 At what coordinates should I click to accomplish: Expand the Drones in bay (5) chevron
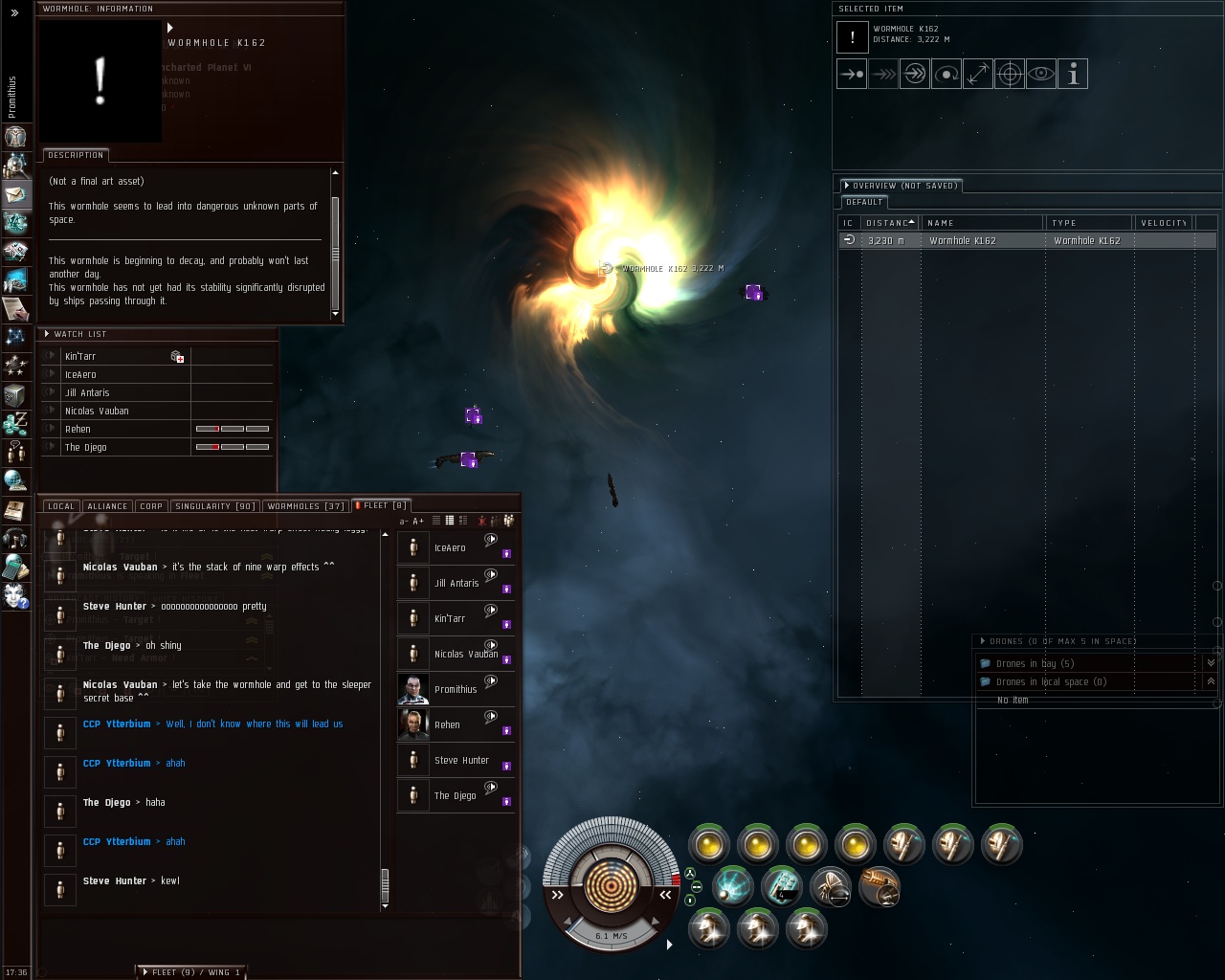[x=1211, y=663]
